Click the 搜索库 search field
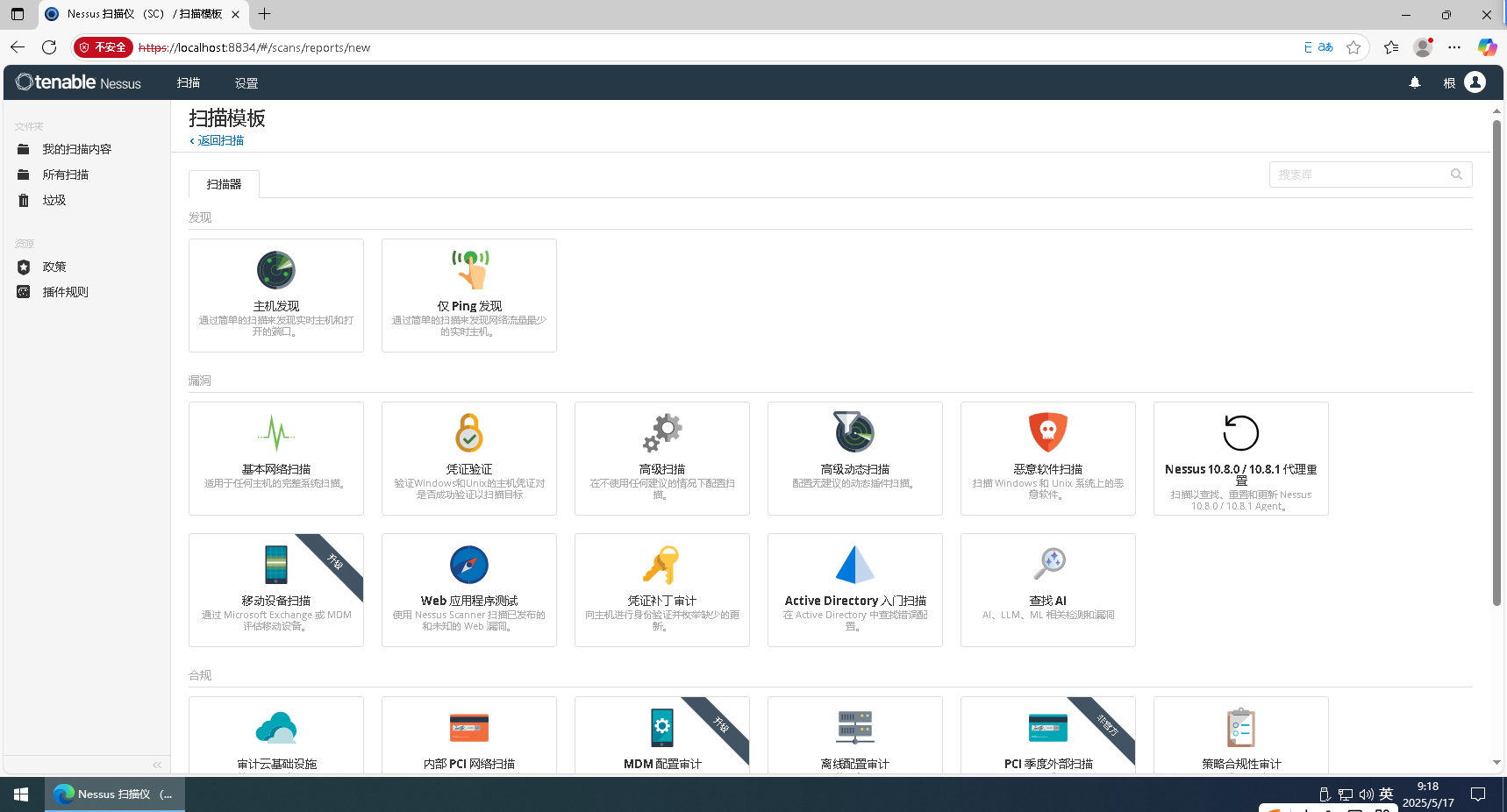Viewport: 1507px width, 812px height. [x=1360, y=175]
